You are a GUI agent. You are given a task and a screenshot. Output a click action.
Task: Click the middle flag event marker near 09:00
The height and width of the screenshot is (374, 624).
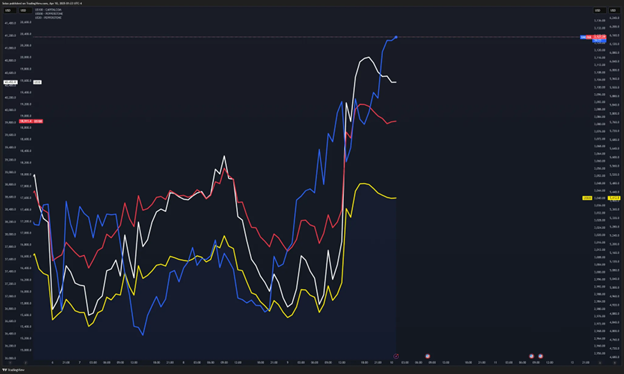tap(531, 356)
